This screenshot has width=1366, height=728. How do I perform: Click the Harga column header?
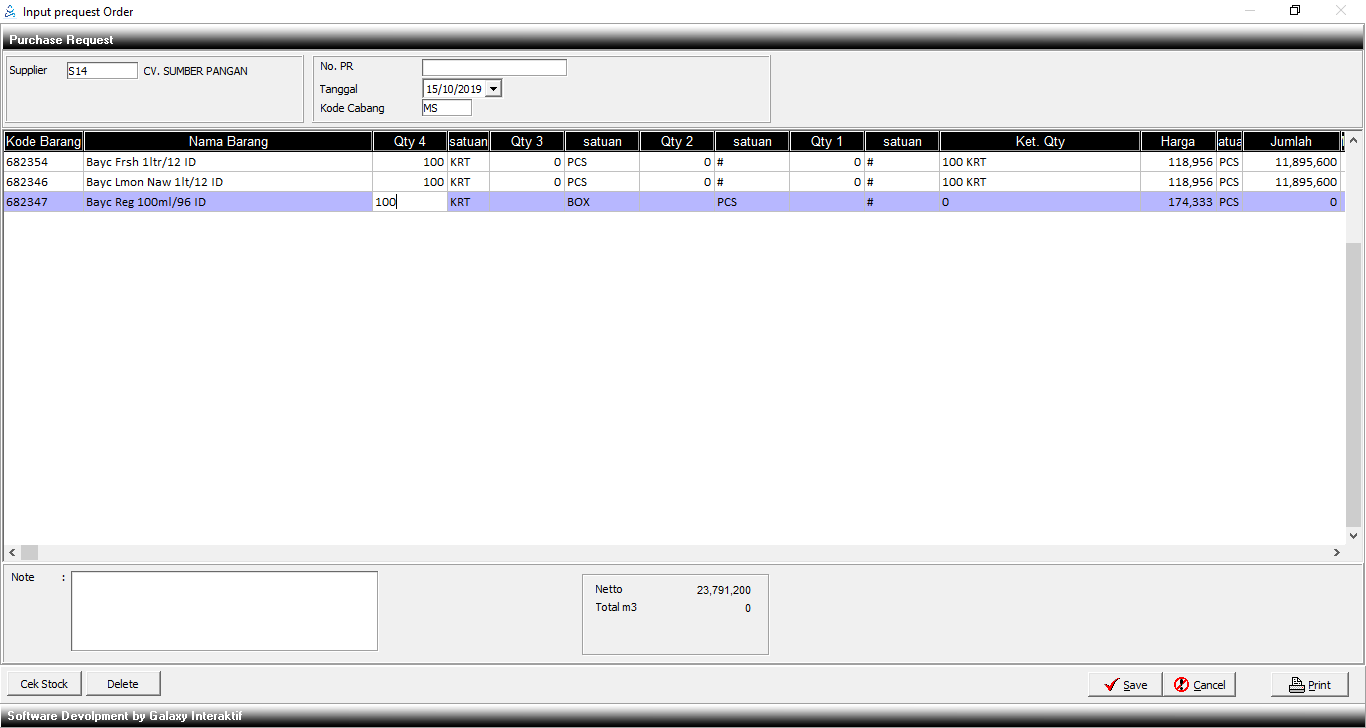1177,142
